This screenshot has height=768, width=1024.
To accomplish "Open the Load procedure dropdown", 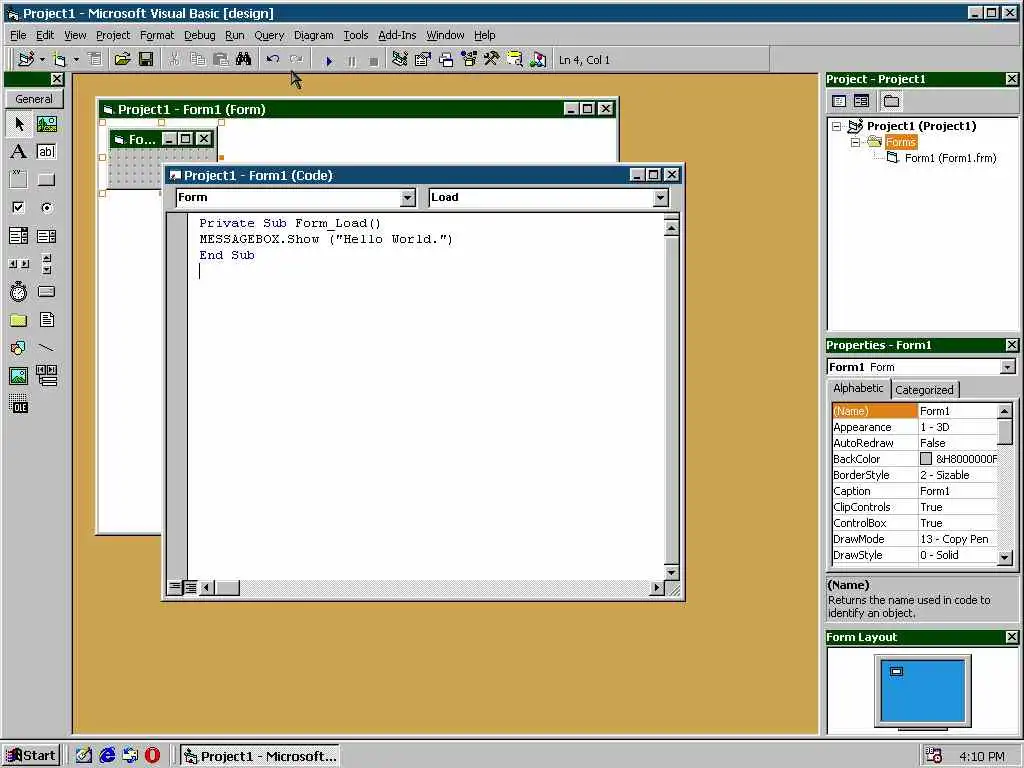I will (x=660, y=197).
